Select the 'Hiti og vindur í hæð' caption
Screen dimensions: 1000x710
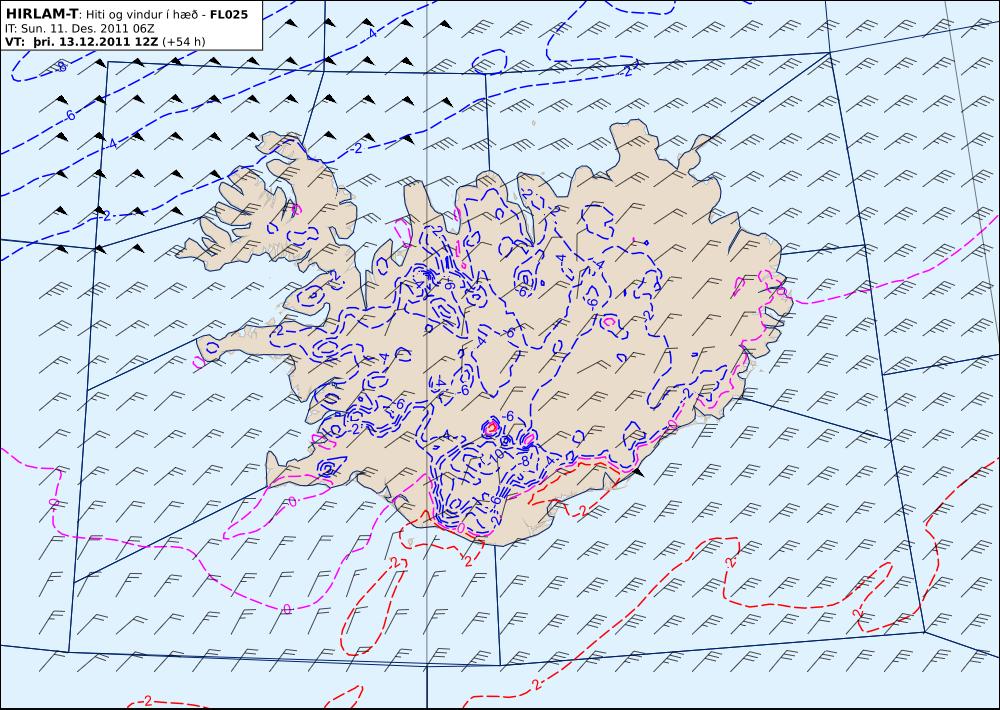click(x=143, y=14)
